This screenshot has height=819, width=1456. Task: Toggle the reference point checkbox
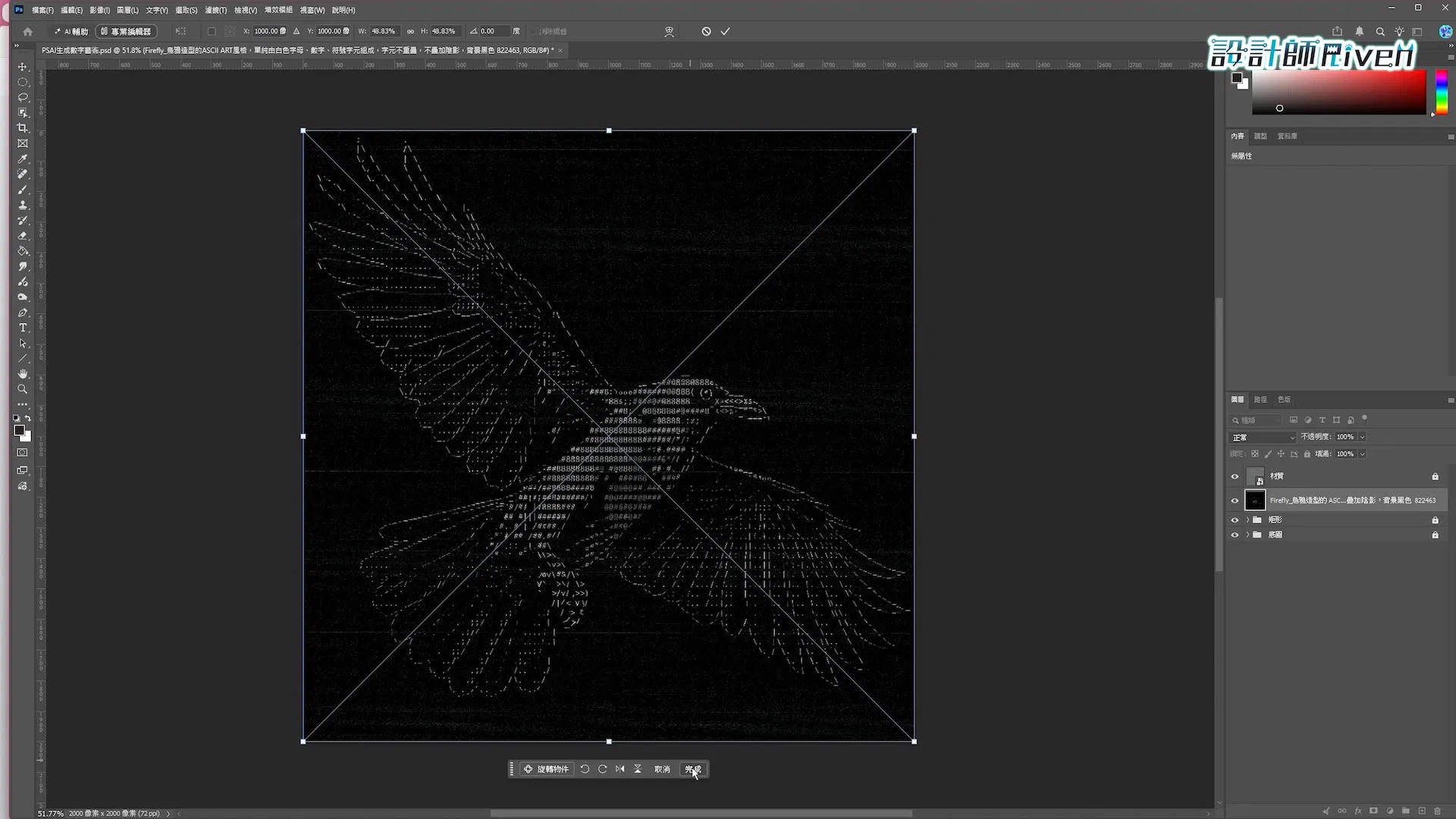tap(212, 31)
